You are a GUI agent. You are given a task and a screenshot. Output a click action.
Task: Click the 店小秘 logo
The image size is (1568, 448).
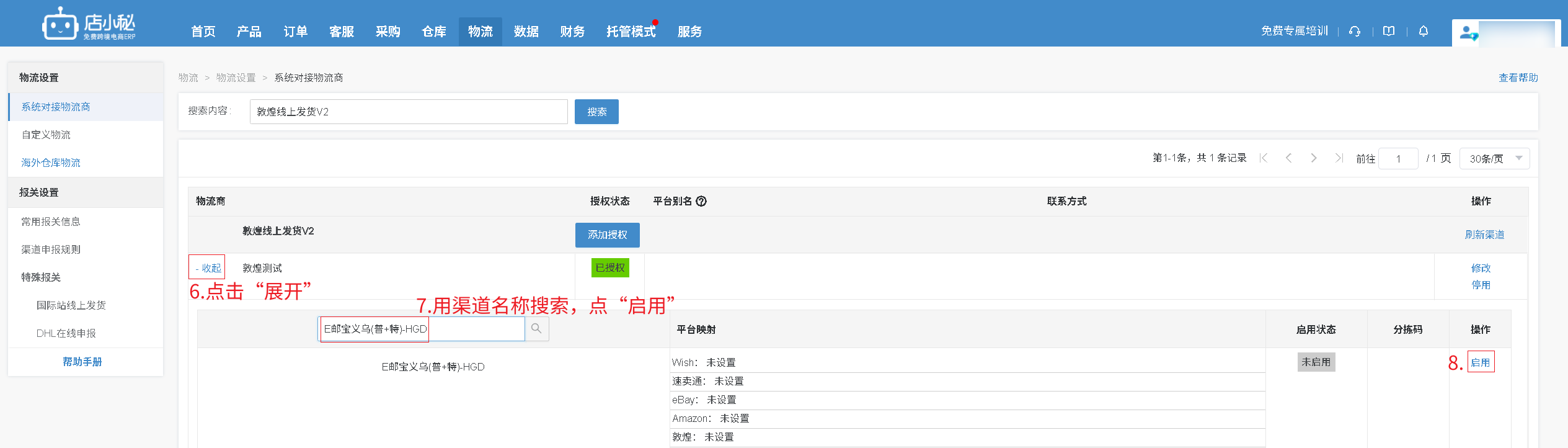(89, 25)
